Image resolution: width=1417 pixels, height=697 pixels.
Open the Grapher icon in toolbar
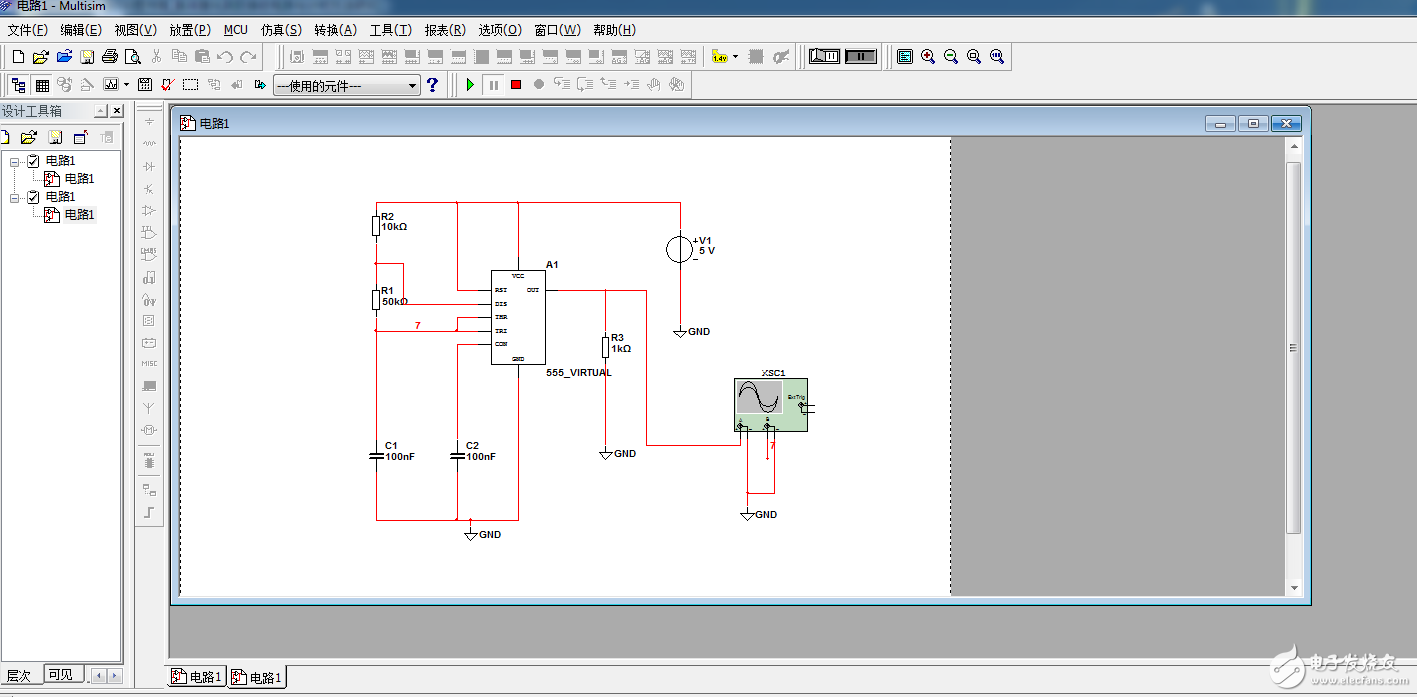(x=110, y=85)
